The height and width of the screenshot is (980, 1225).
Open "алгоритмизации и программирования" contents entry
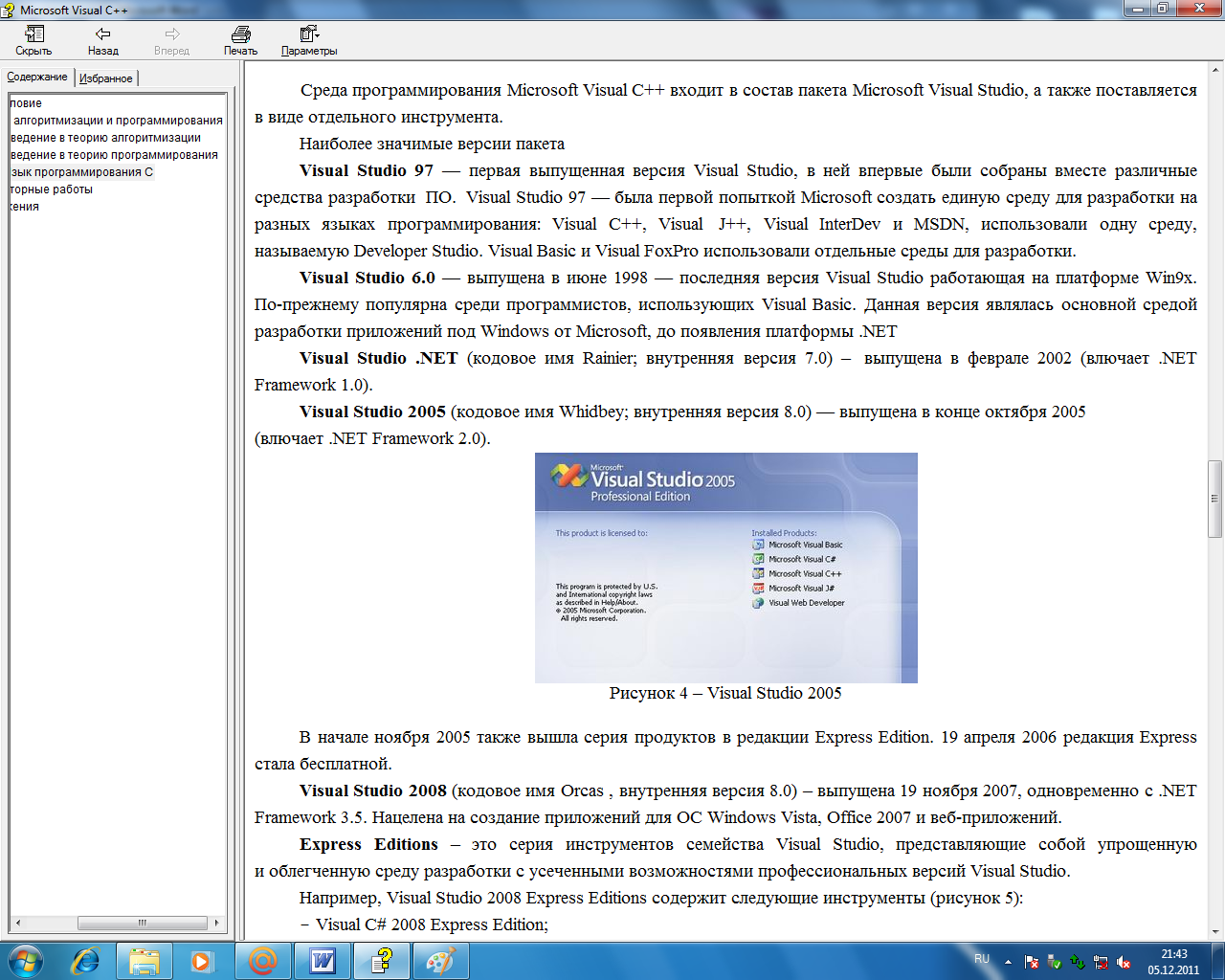click(x=118, y=121)
